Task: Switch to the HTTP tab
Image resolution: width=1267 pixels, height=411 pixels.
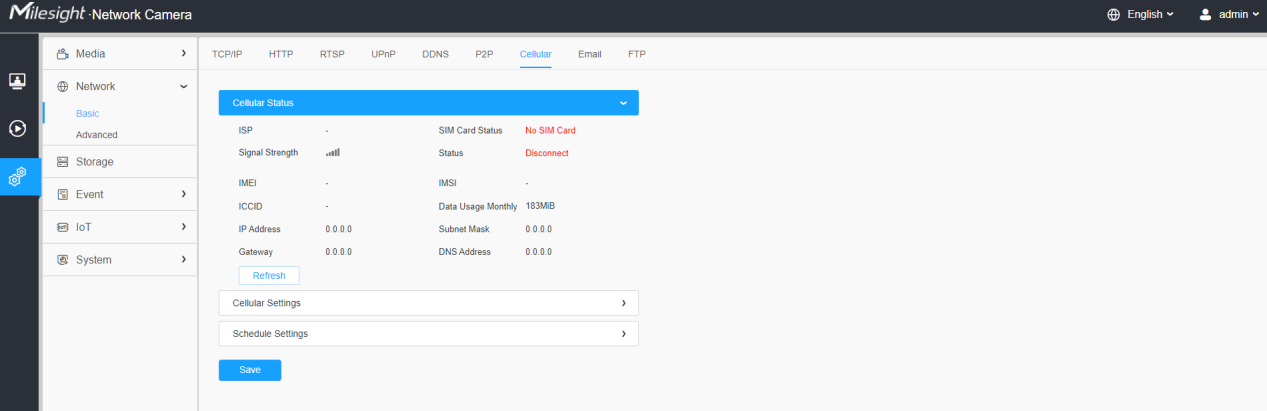Action: point(281,54)
